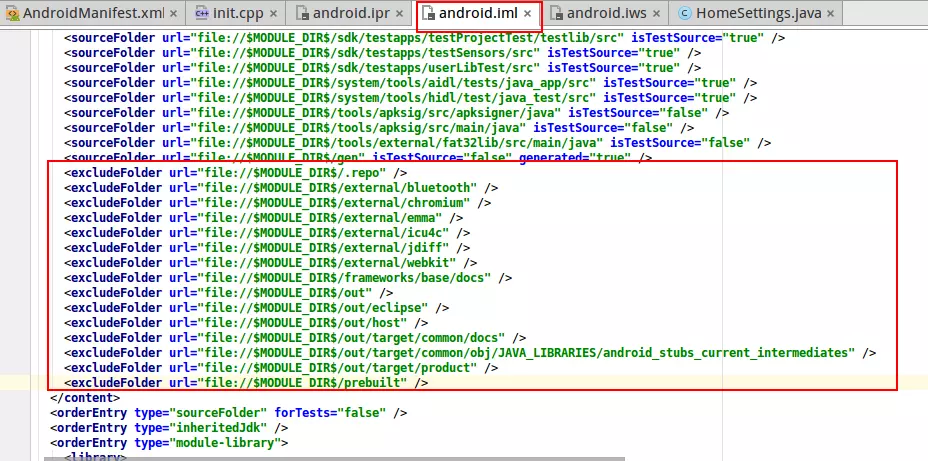The image size is (928, 461).
Task: Click the C++ icon on init.cpp tab
Action: (201, 14)
